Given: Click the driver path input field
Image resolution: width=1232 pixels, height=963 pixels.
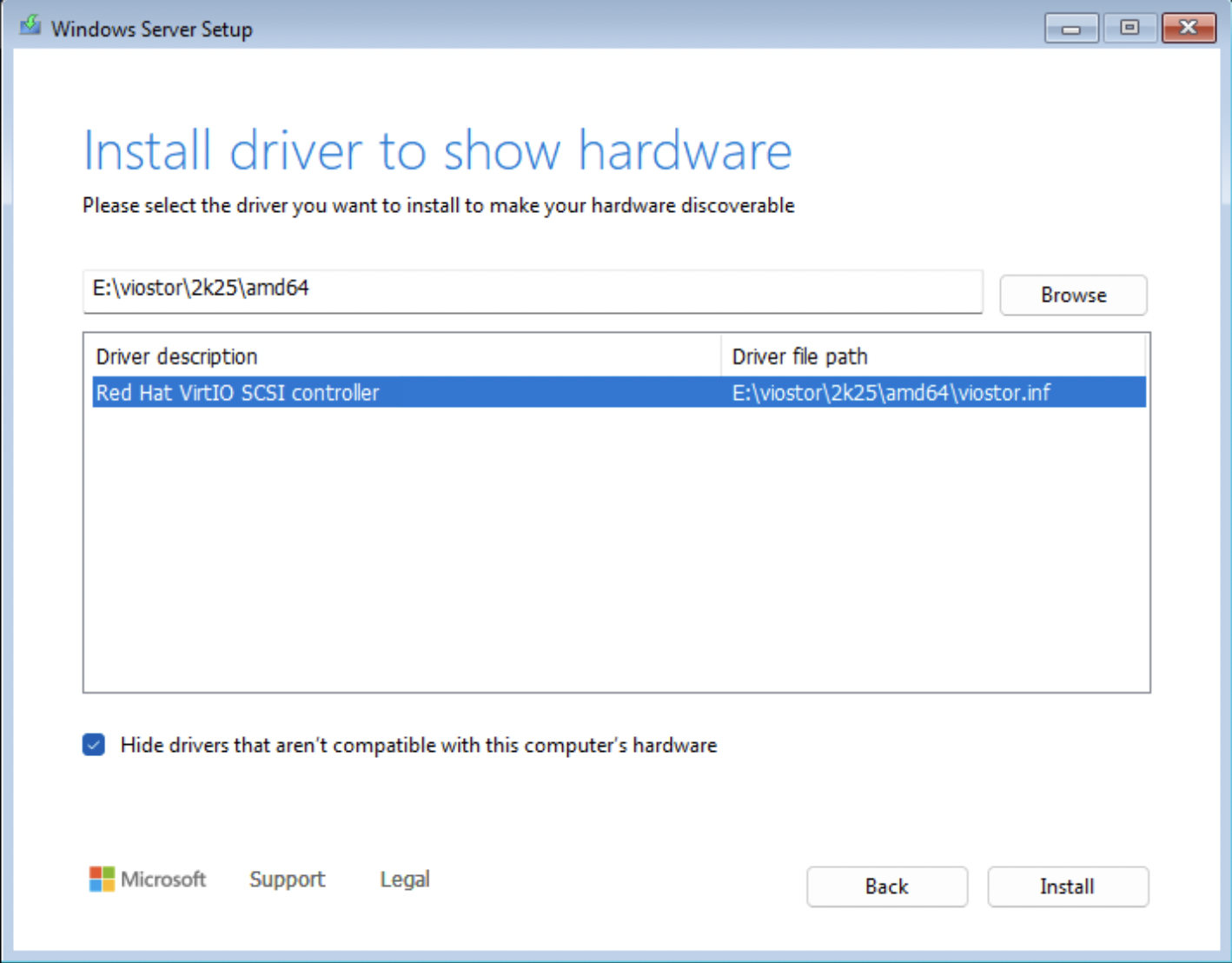Looking at the screenshot, I should (x=533, y=292).
